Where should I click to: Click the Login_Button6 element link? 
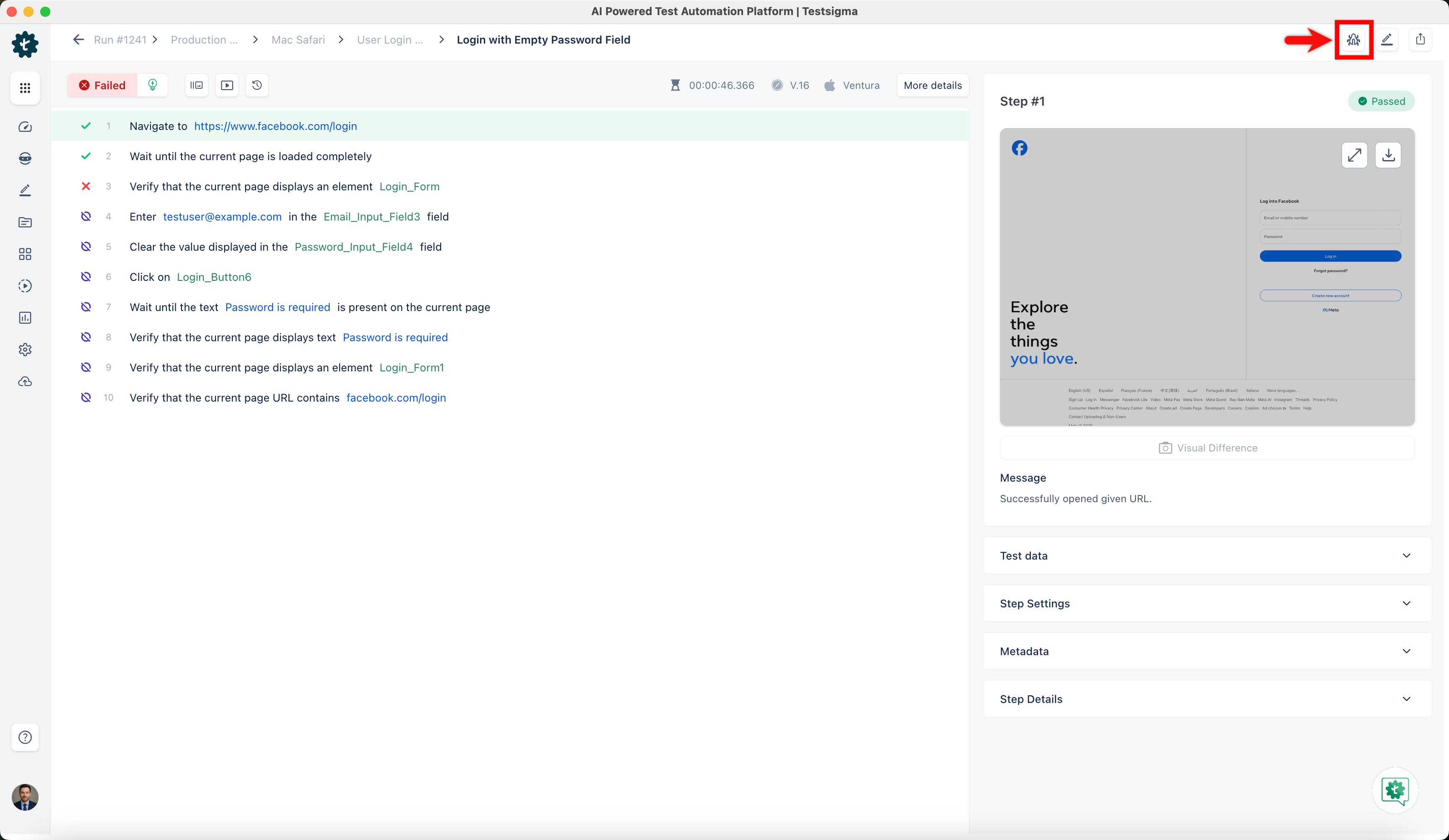pos(214,277)
